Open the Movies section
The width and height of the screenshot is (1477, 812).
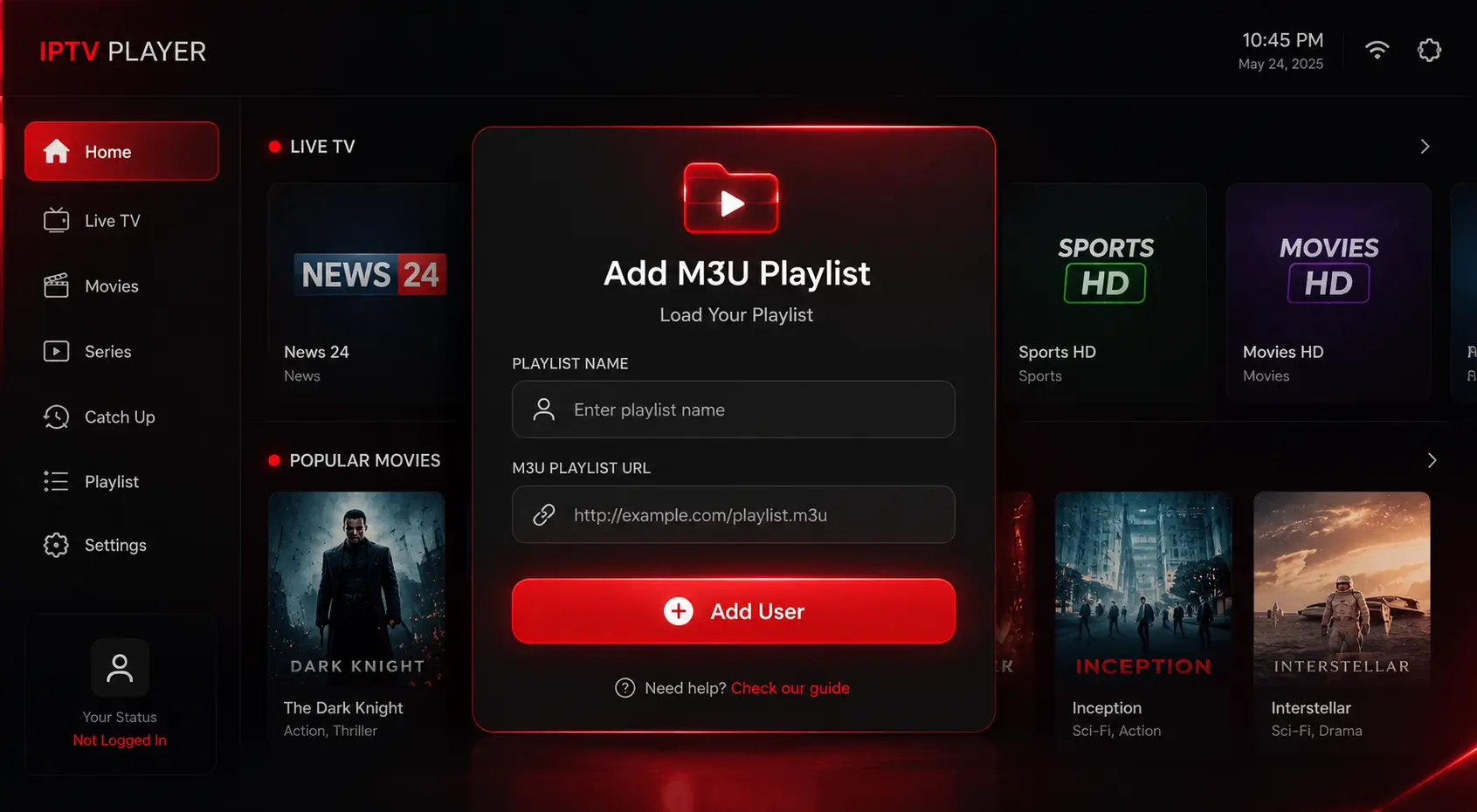click(121, 286)
